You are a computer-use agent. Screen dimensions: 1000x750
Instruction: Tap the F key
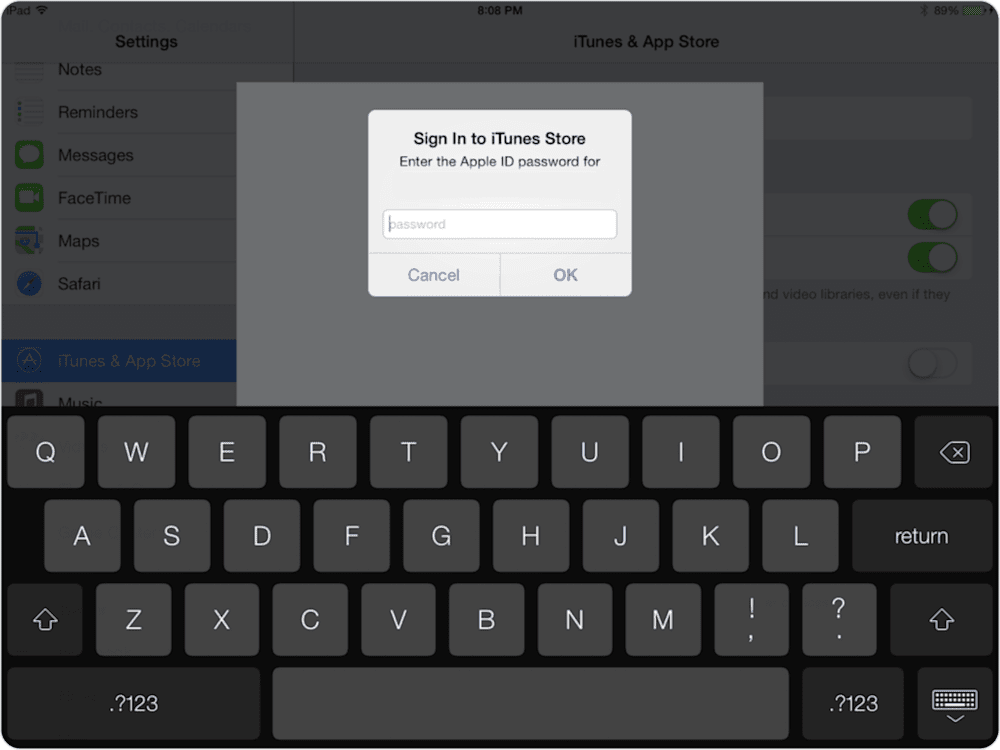(x=351, y=536)
